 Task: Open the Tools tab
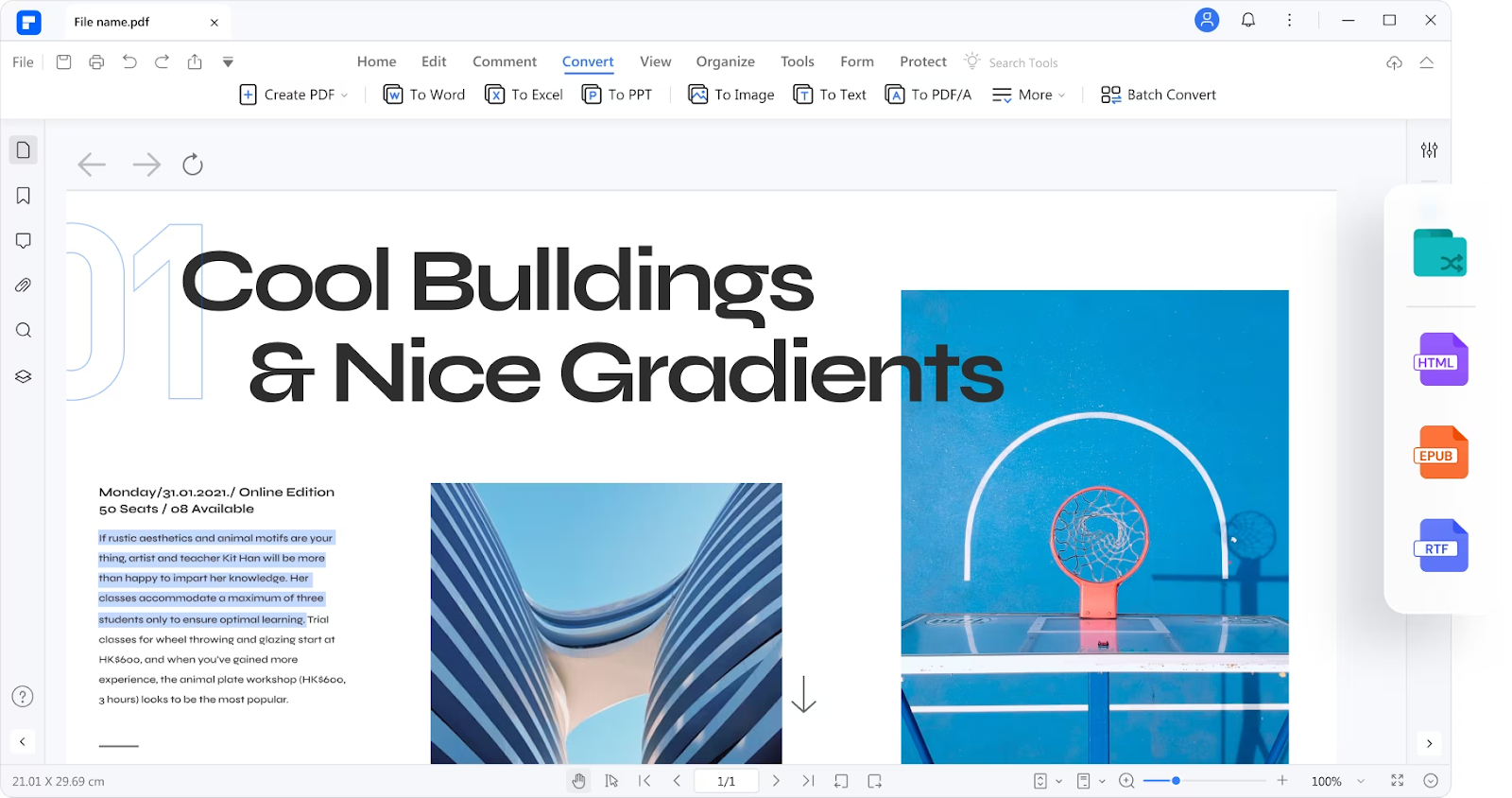[797, 61]
